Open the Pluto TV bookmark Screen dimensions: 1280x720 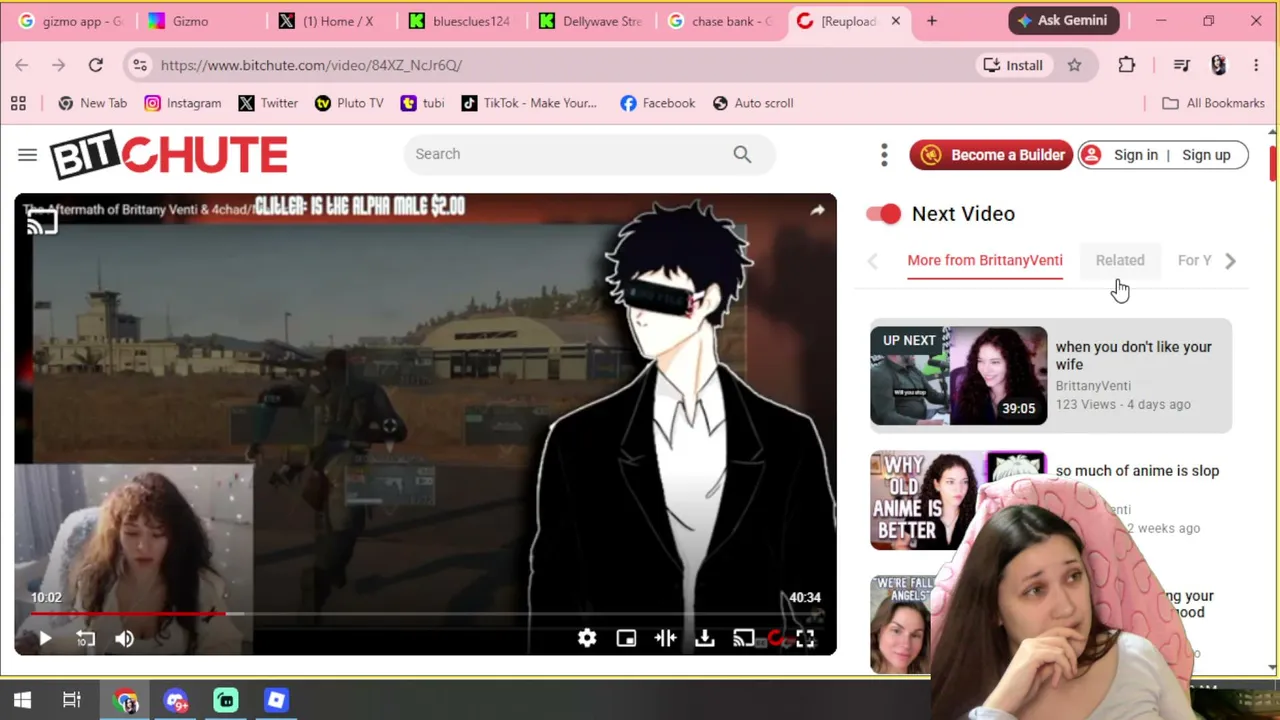tap(349, 103)
